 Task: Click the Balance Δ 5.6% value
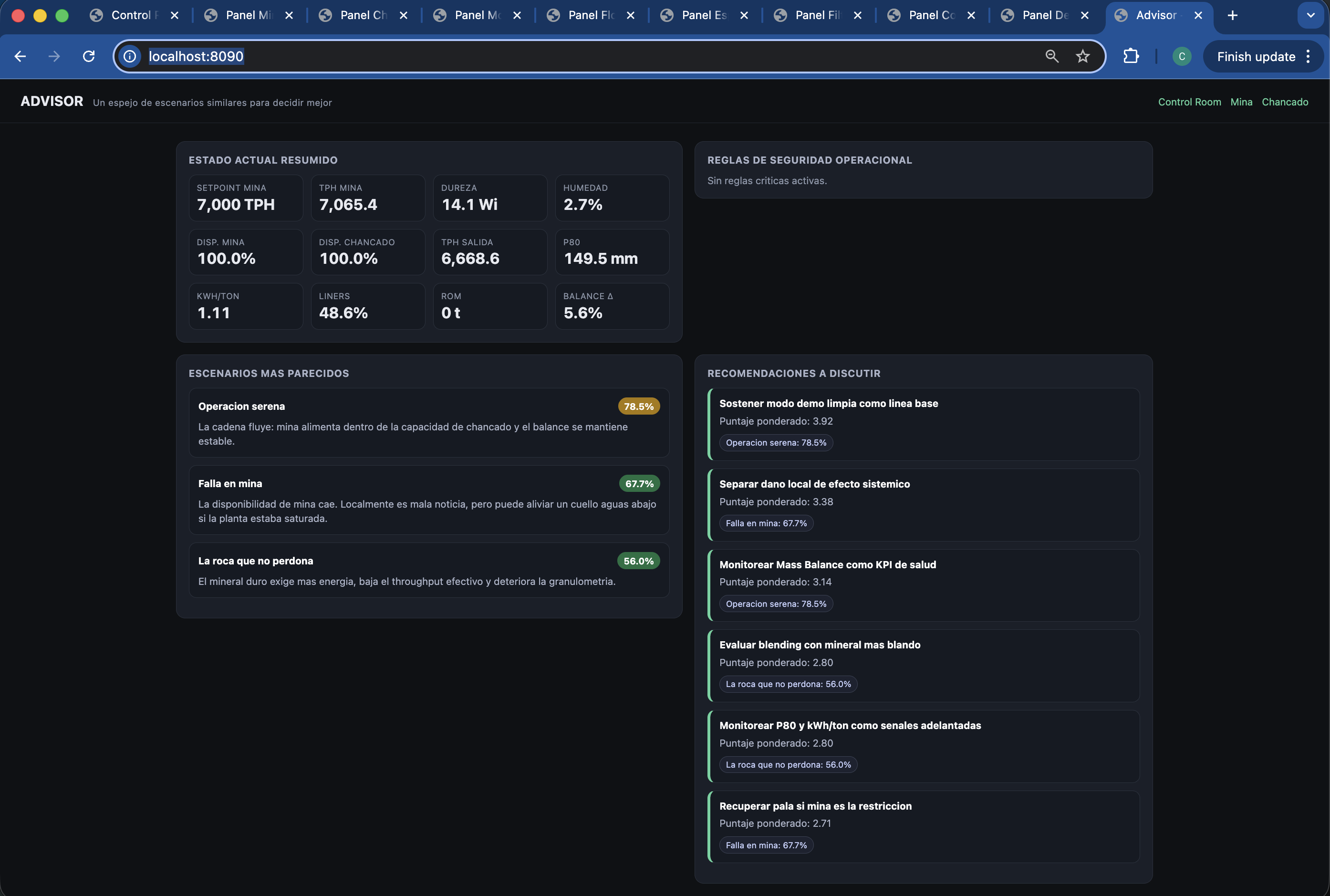pos(583,313)
